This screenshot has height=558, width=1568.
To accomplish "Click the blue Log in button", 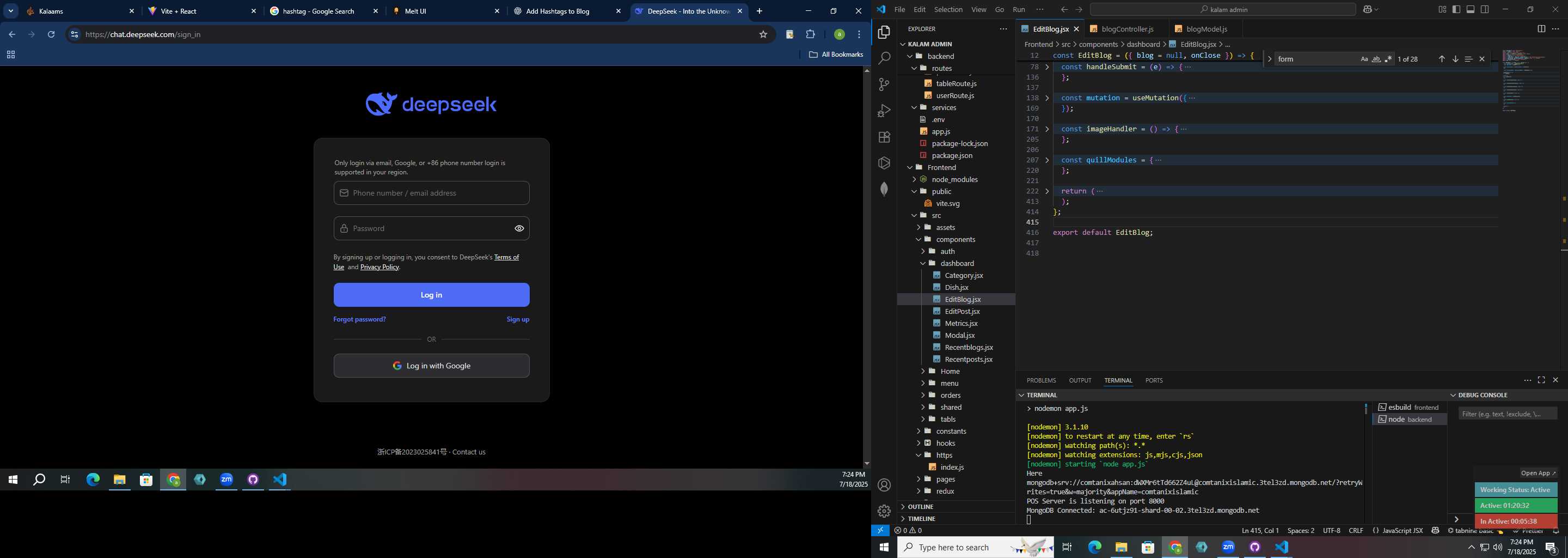I will pos(432,295).
